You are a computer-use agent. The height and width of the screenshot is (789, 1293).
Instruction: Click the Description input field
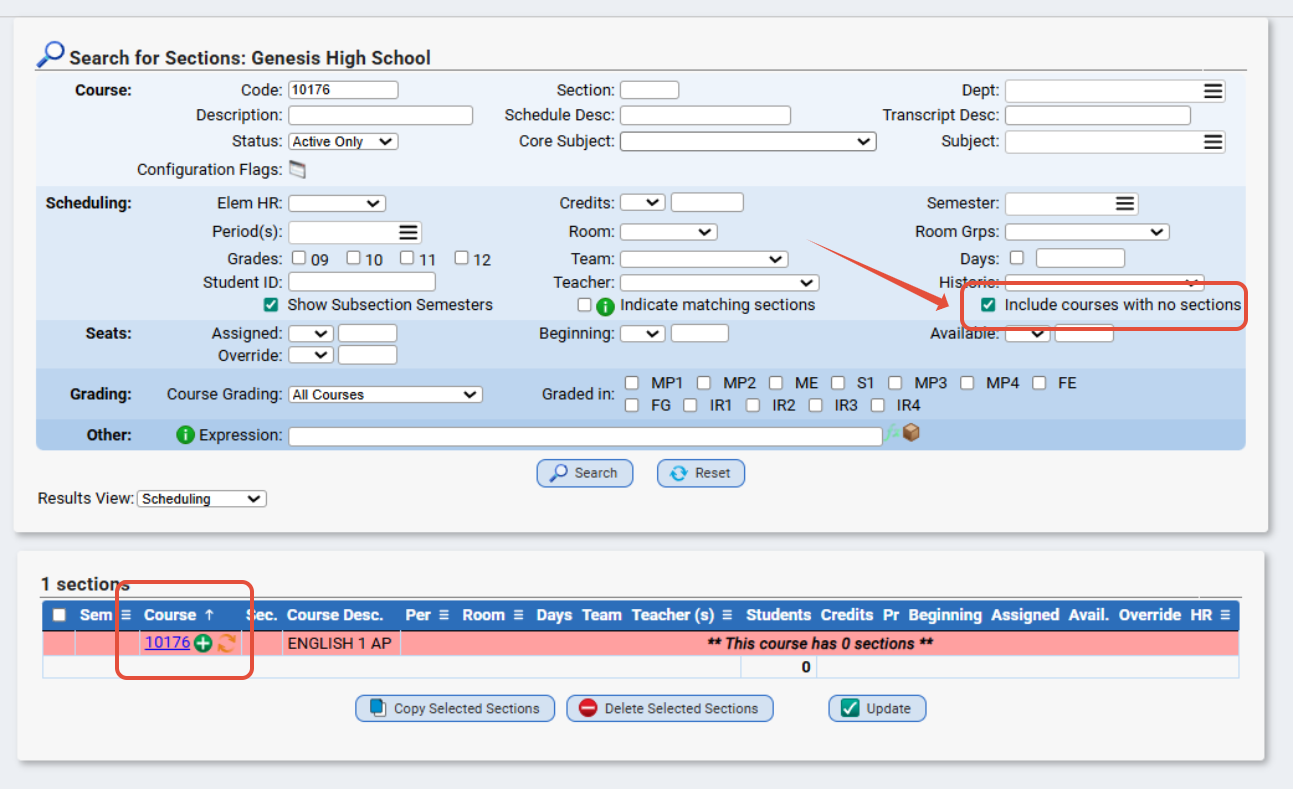(380, 116)
